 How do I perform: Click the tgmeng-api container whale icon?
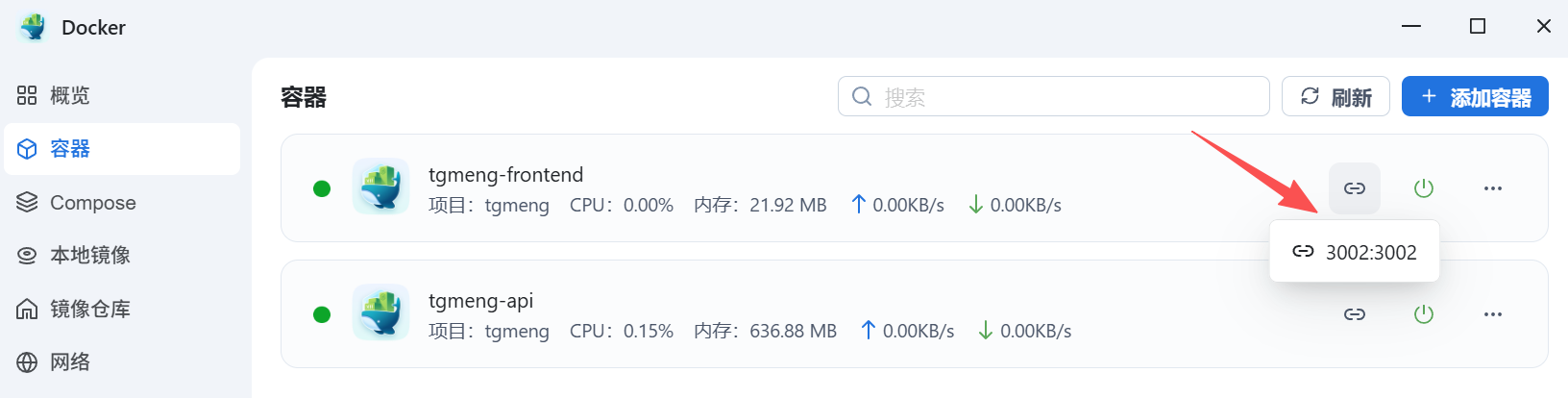pyautogui.click(x=380, y=312)
